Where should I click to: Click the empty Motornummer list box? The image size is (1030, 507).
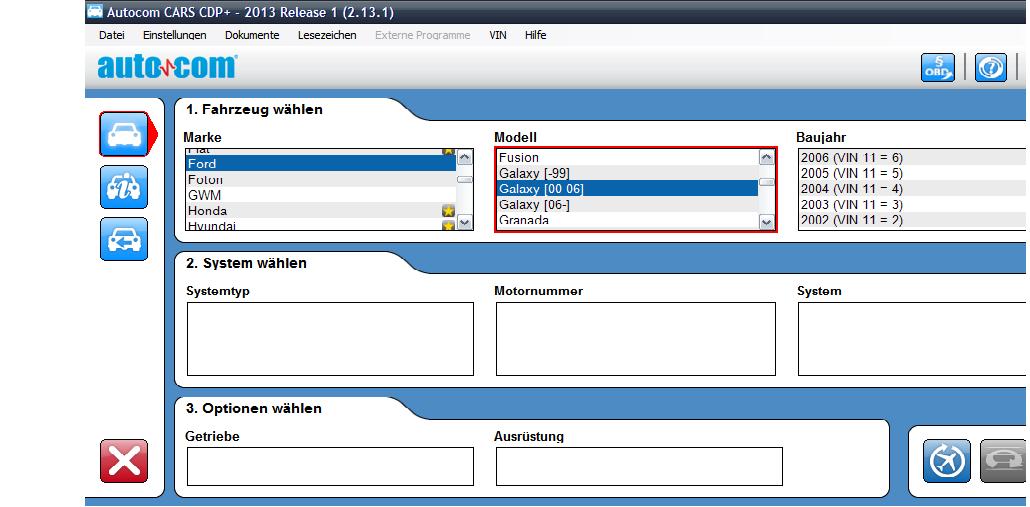coord(636,339)
